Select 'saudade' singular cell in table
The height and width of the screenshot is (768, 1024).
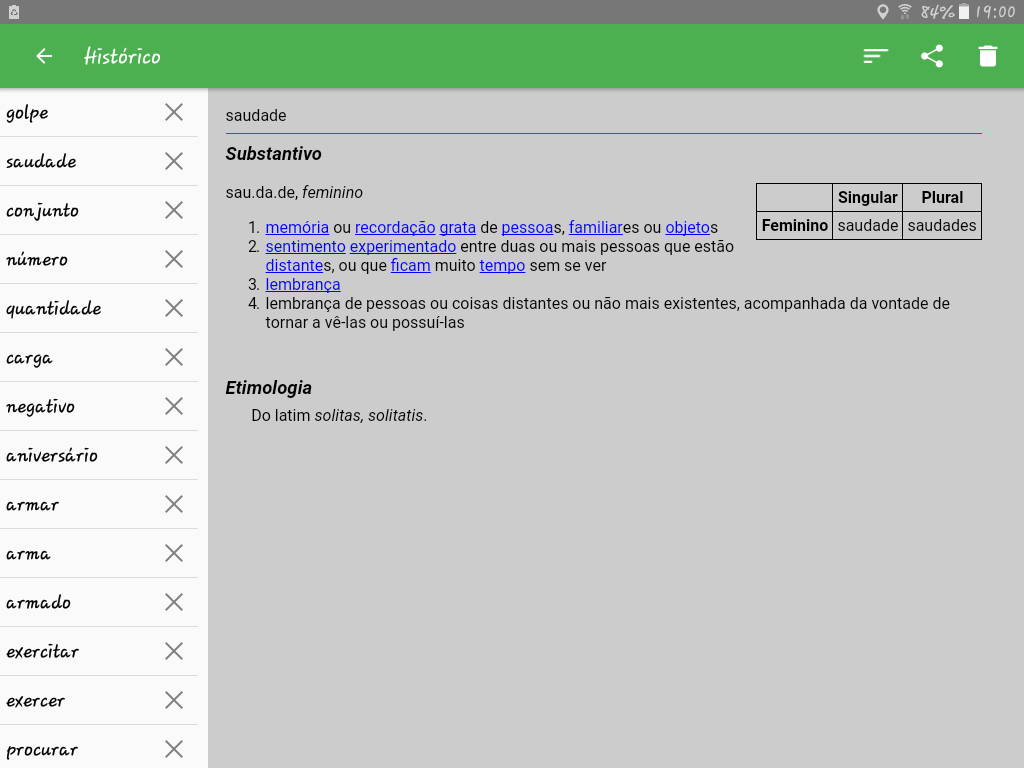click(x=867, y=225)
